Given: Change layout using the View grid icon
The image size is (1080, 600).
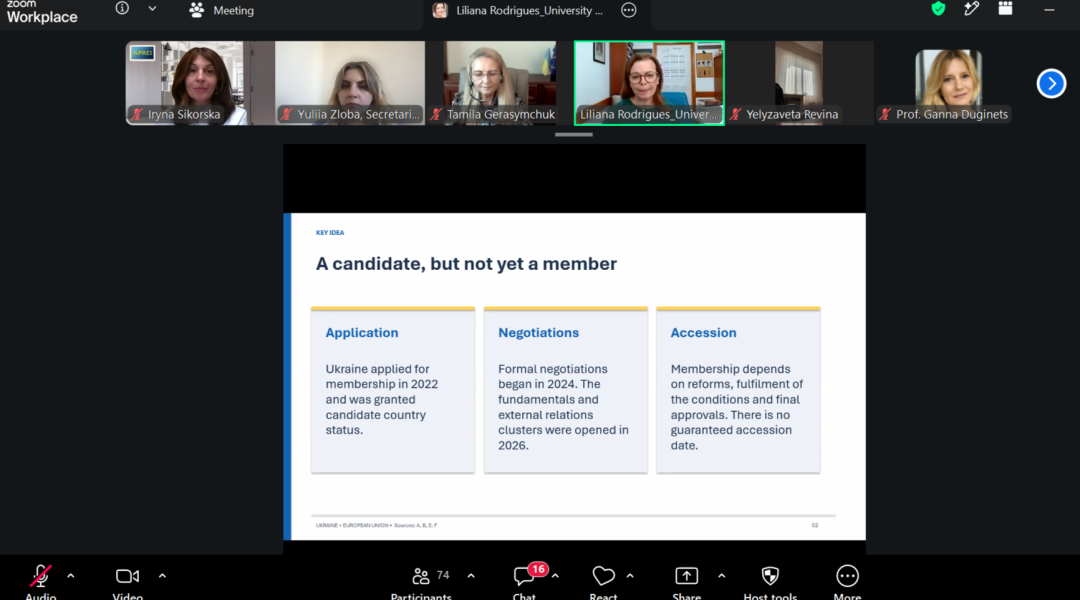Looking at the screenshot, I should coord(1006,8).
